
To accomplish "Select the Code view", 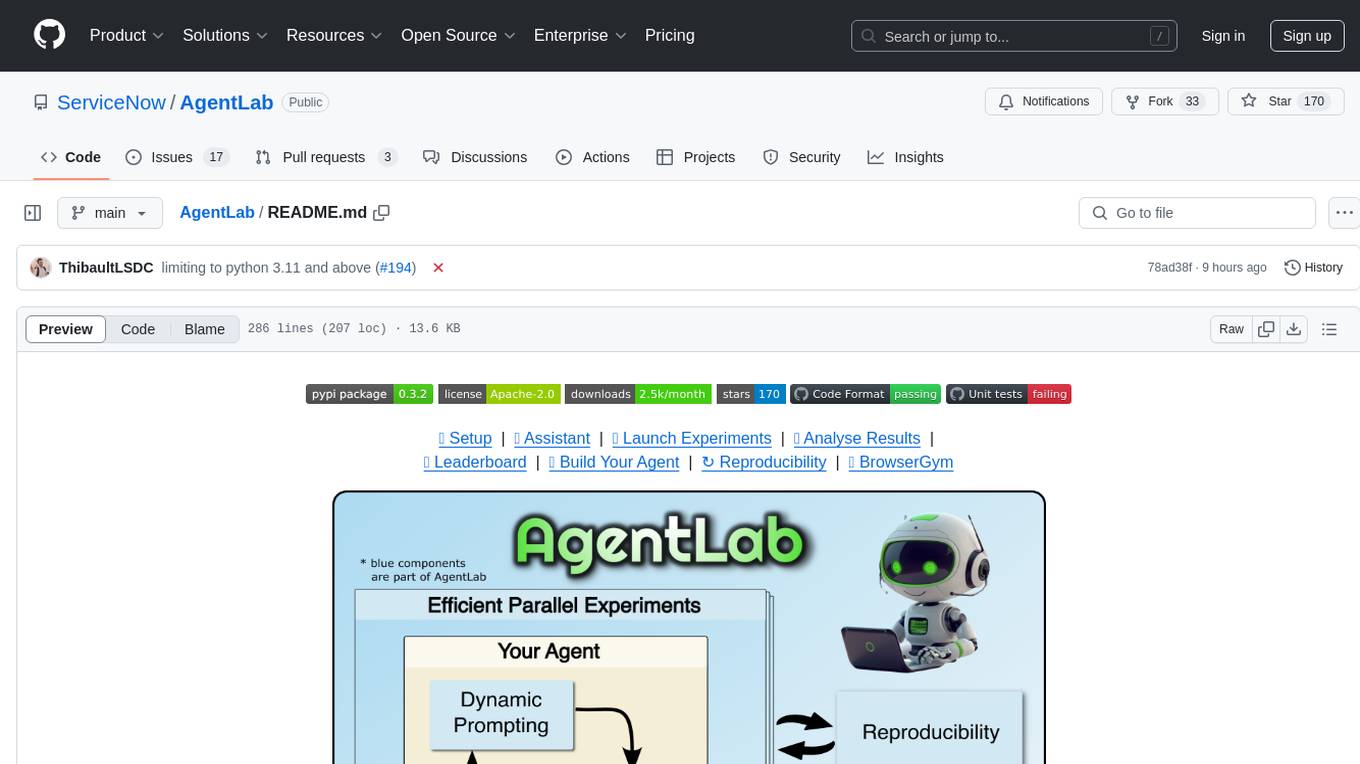I will tap(138, 329).
